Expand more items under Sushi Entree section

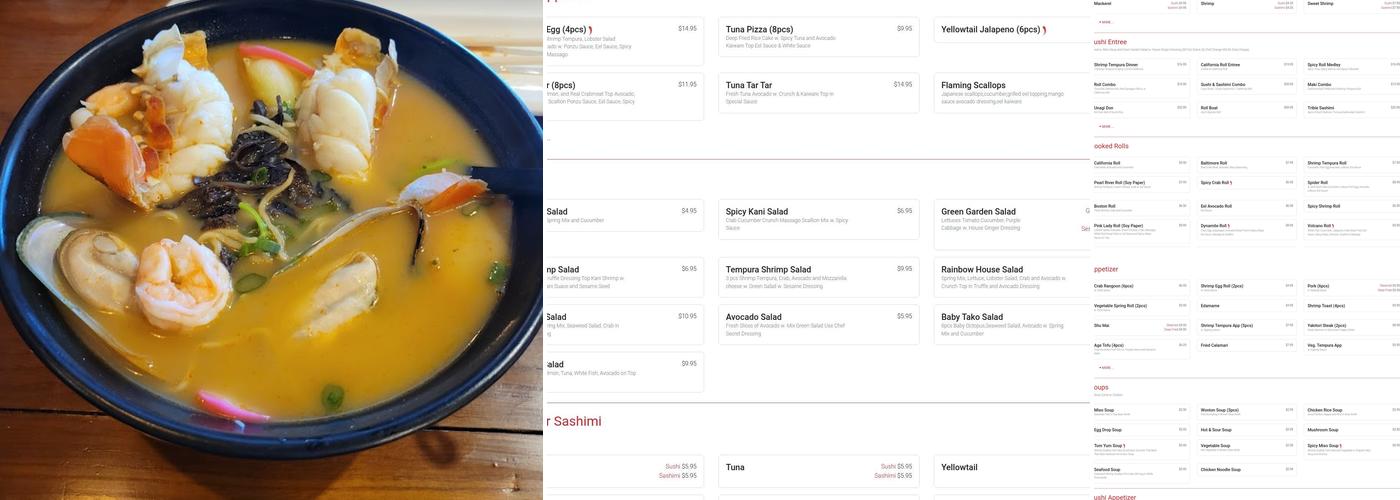pyautogui.click(x=1105, y=127)
